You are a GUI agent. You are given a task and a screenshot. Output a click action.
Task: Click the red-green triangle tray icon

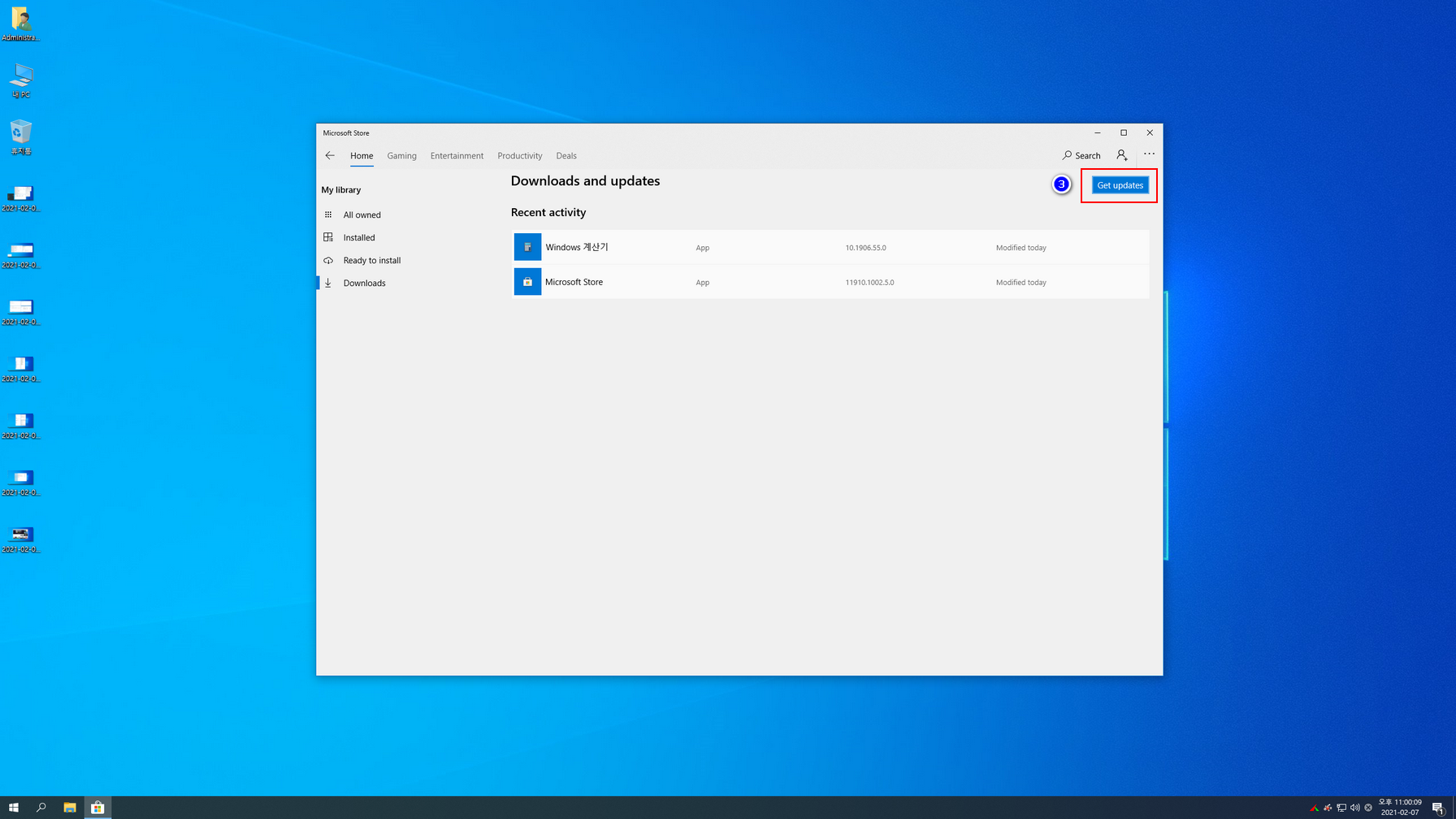pyautogui.click(x=1314, y=808)
